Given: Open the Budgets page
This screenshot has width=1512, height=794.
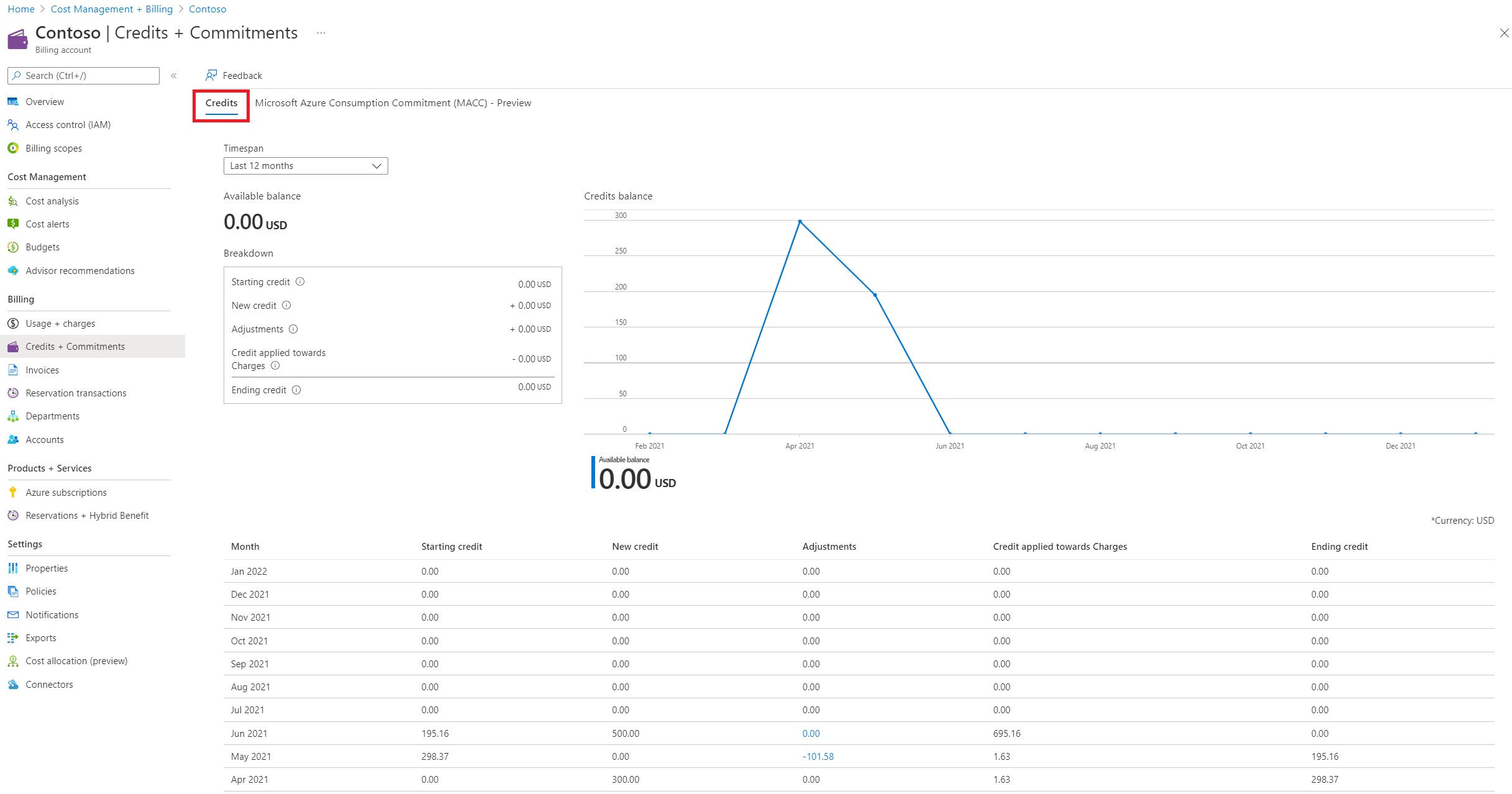Looking at the screenshot, I should point(42,247).
